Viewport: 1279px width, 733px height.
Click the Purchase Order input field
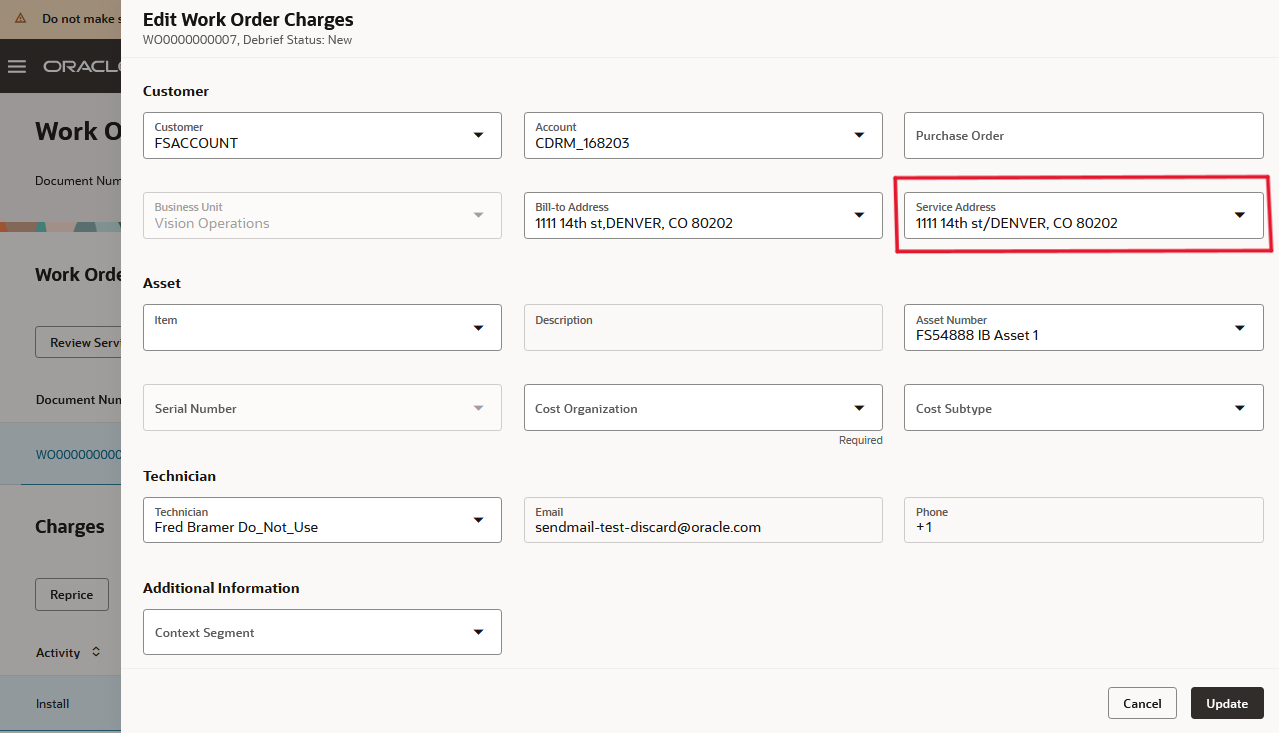click(1083, 135)
